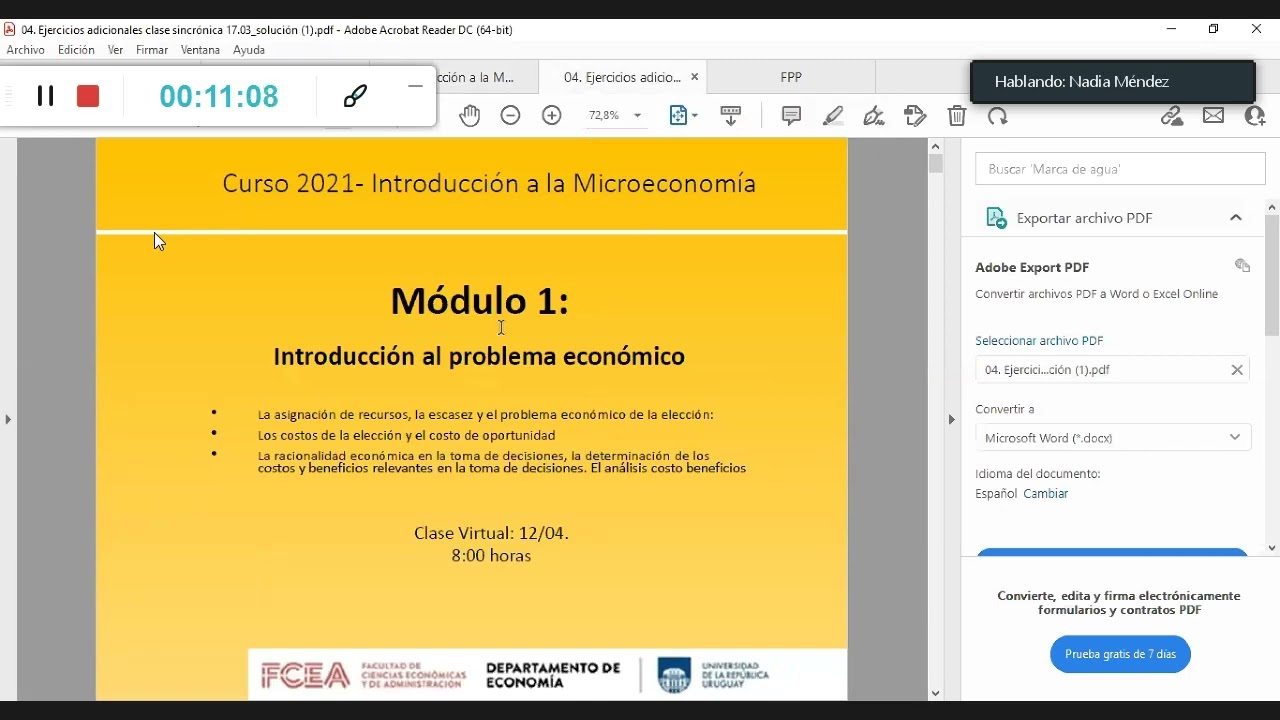Share a link to the file

coord(1172,116)
